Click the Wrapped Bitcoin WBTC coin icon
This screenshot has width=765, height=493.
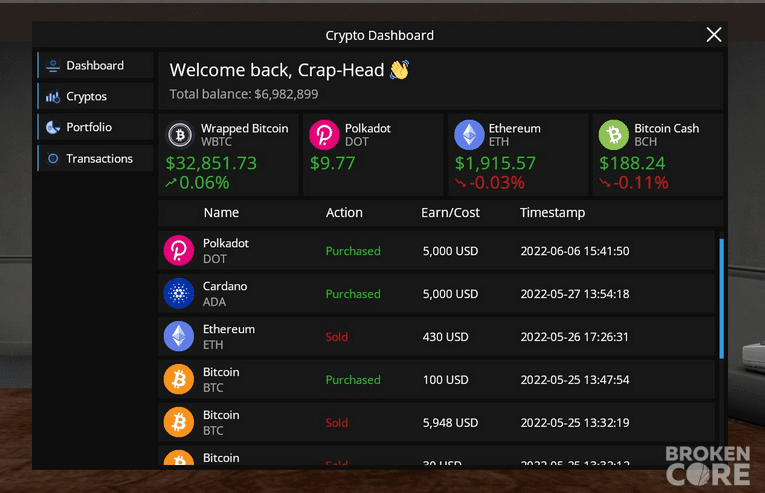tap(180, 135)
